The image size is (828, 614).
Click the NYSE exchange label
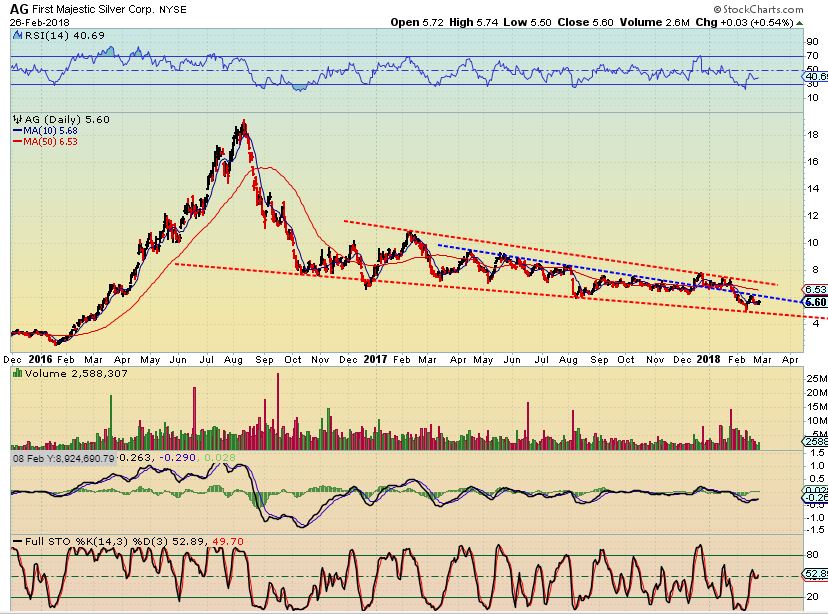[173, 10]
